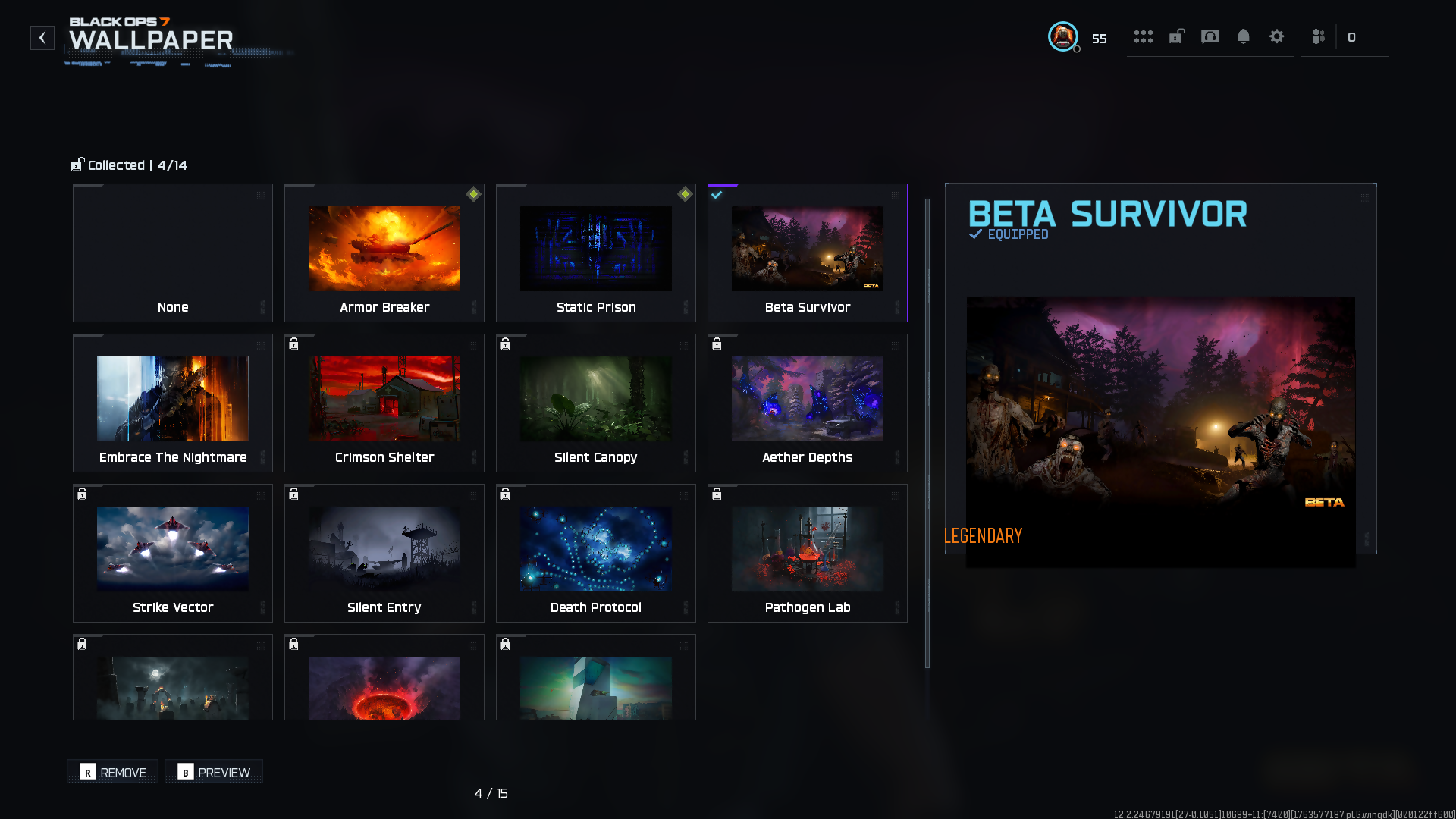The width and height of the screenshot is (1456, 819).
Task: Select the None wallpaper tile
Action: pyautogui.click(x=173, y=253)
